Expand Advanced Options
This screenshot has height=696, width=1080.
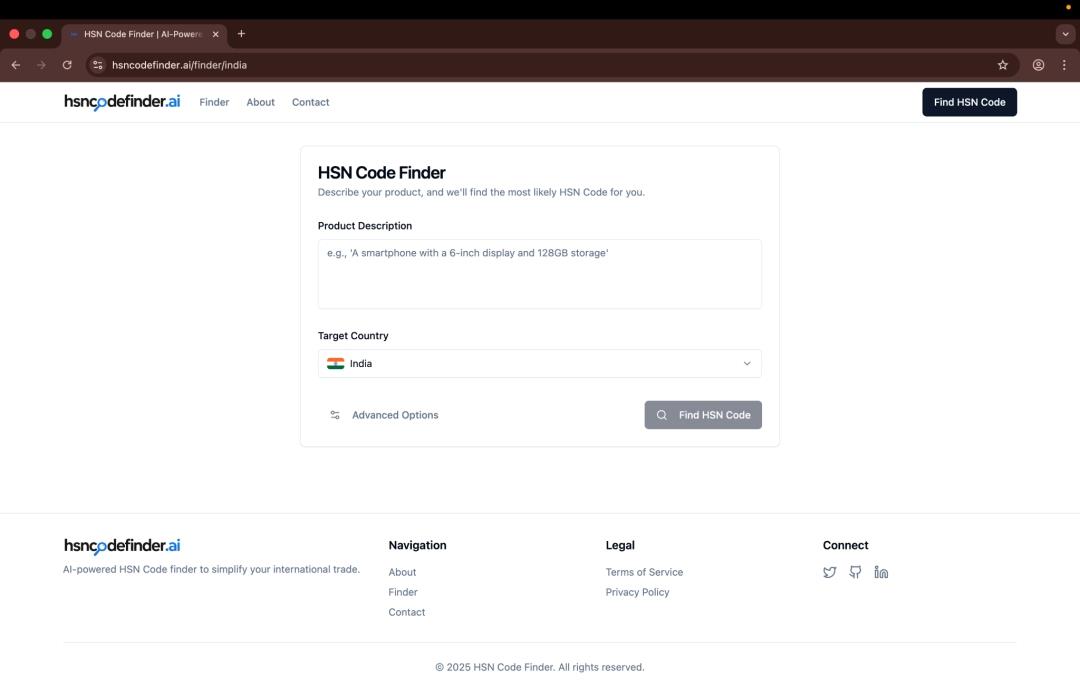point(384,415)
